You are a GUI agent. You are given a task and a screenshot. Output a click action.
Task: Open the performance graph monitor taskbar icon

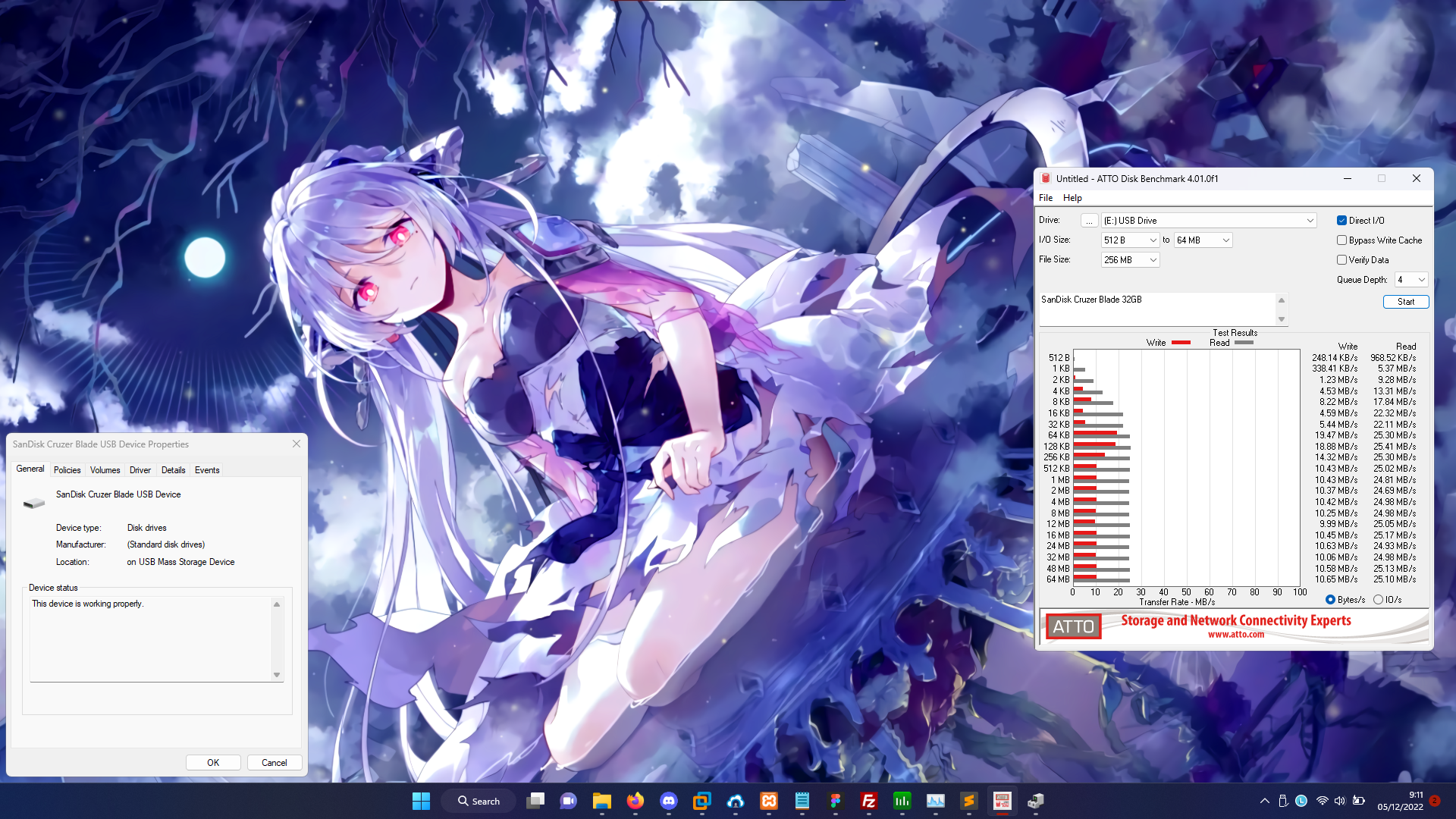click(x=936, y=801)
